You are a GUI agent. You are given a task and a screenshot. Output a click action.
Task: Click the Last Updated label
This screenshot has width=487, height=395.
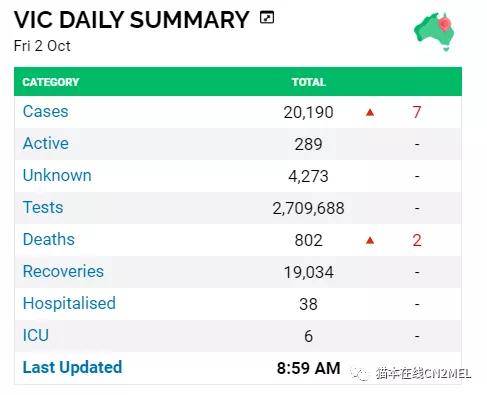pos(72,367)
